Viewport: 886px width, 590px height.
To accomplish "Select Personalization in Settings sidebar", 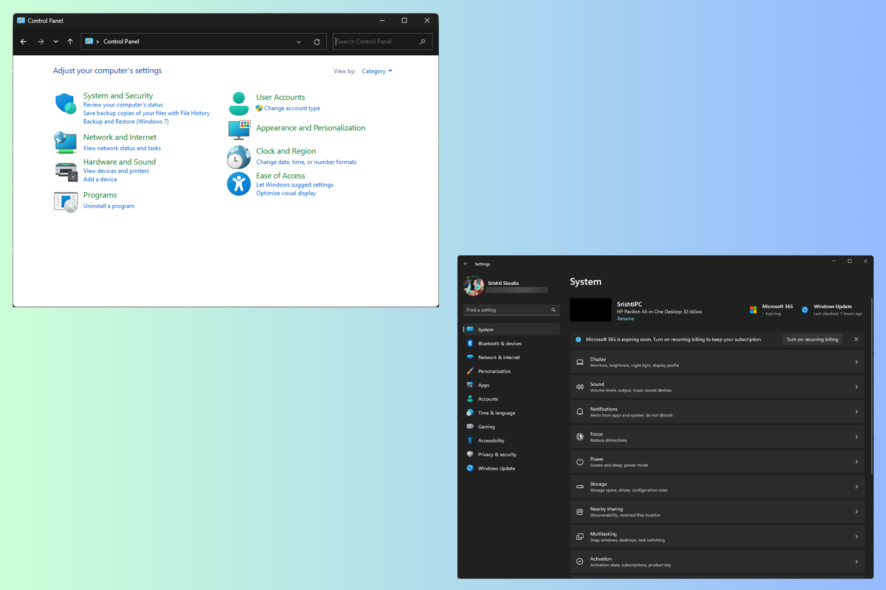I will (511, 371).
